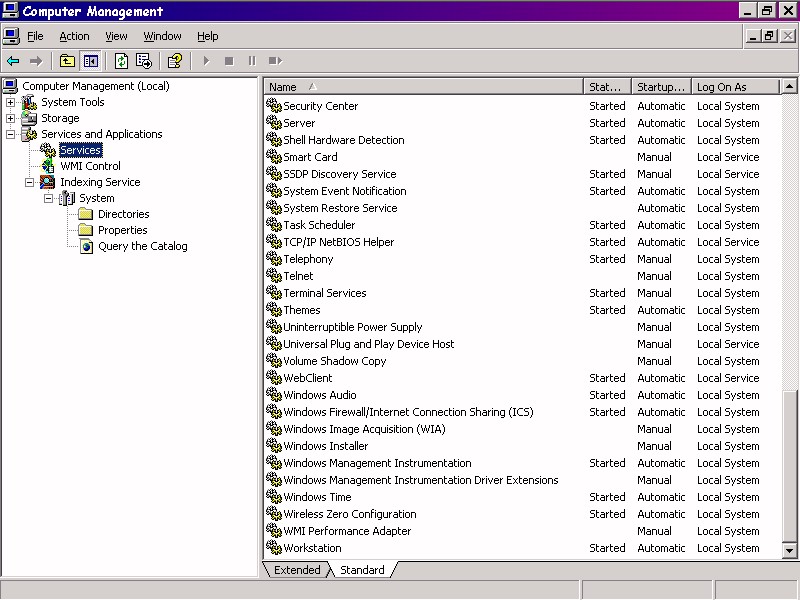The image size is (800, 600).
Task: Click the Up one level folder icon
Action: click(67, 61)
